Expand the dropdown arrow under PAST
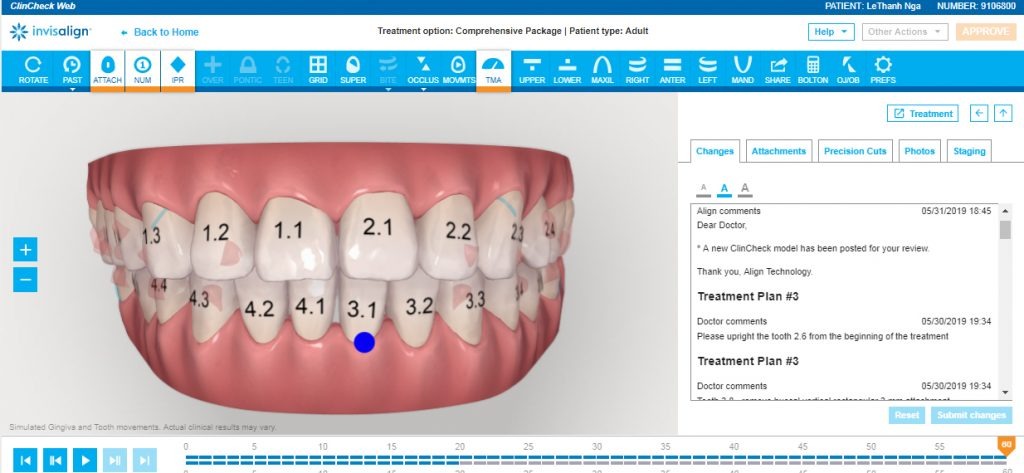 tap(72, 90)
